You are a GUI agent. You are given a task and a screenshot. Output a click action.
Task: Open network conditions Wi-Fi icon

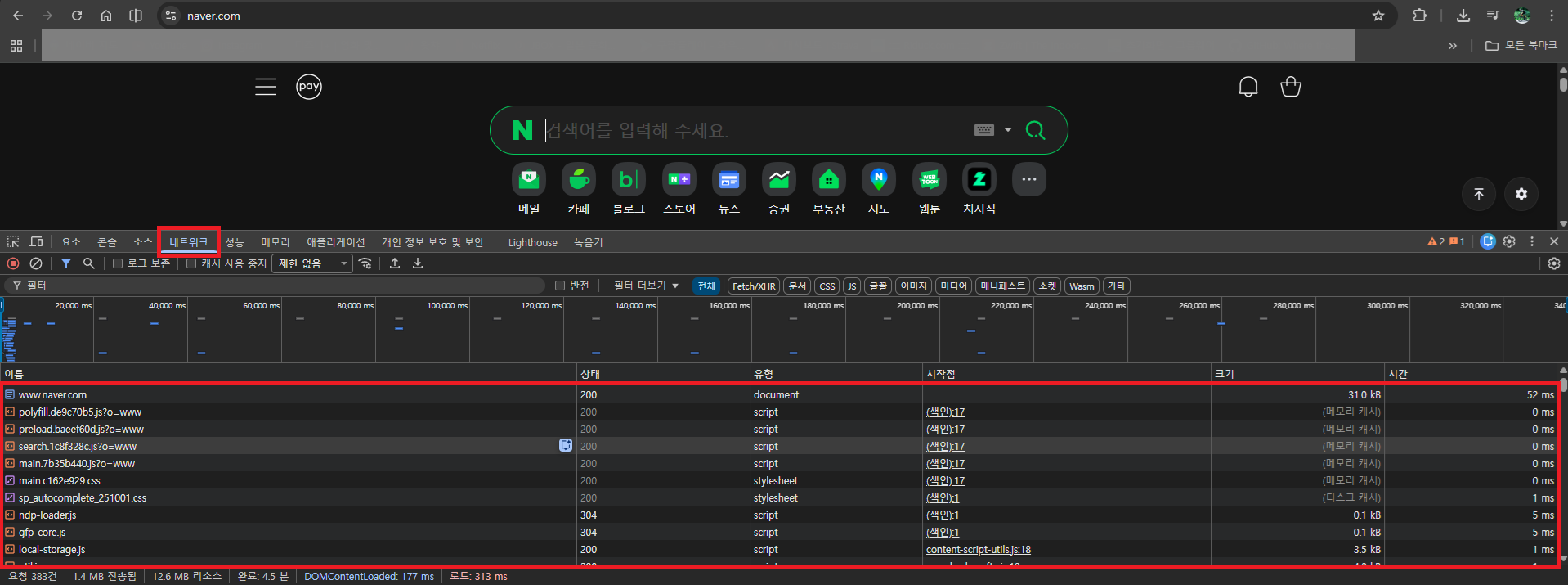pyautogui.click(x=365, y=263)
